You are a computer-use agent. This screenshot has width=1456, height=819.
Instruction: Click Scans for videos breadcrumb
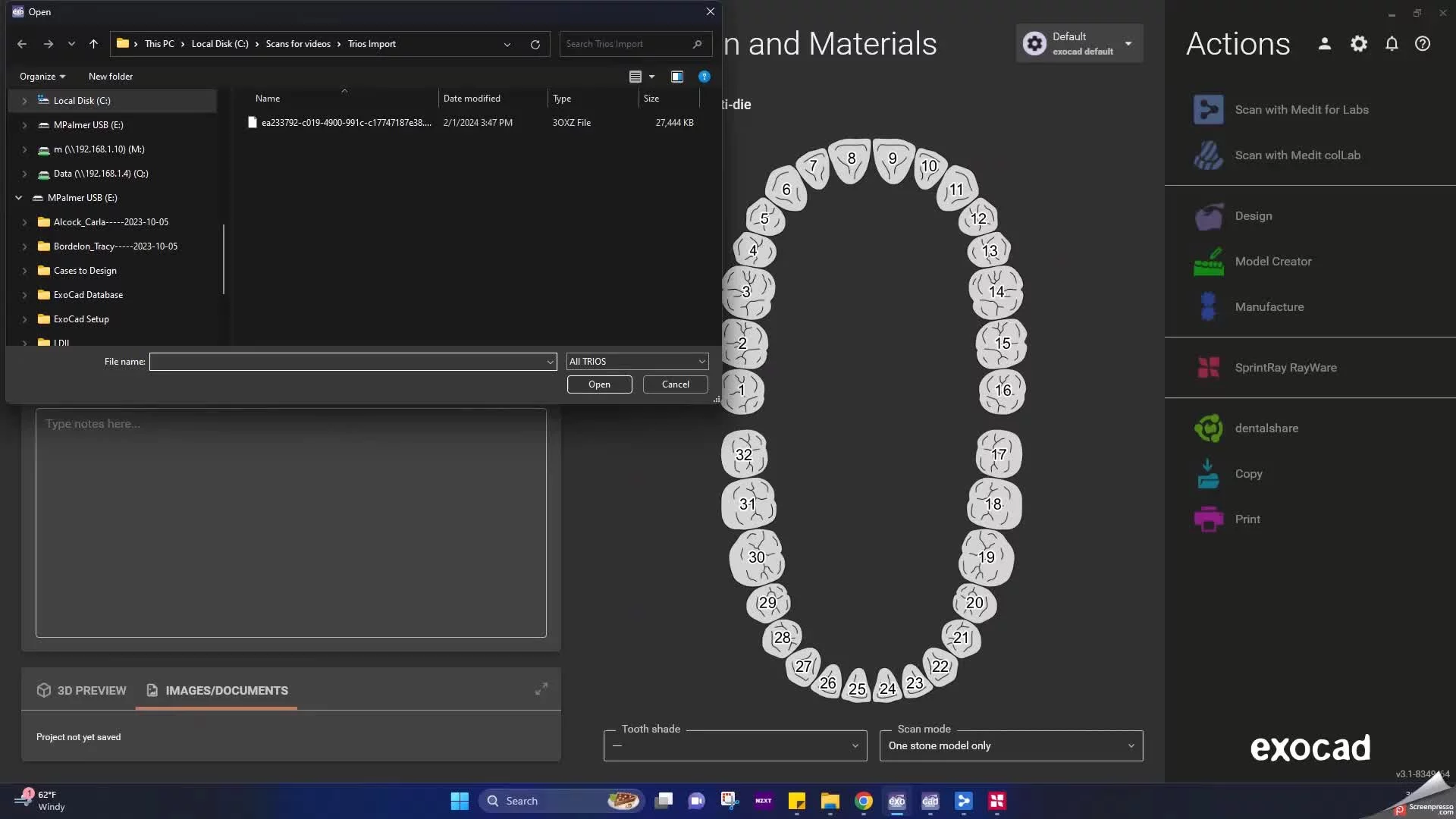[x=298, y=44]
